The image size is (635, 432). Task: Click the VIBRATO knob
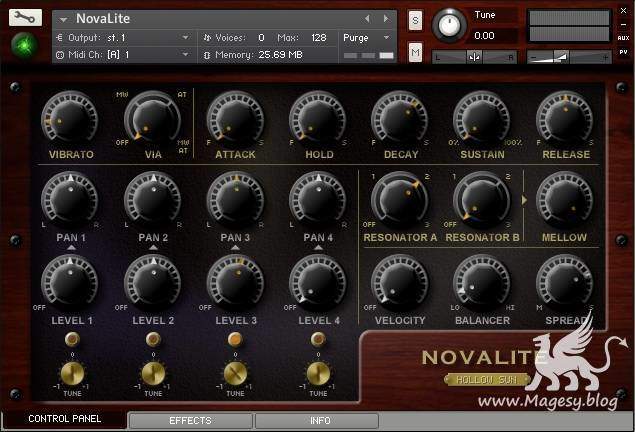70,119
